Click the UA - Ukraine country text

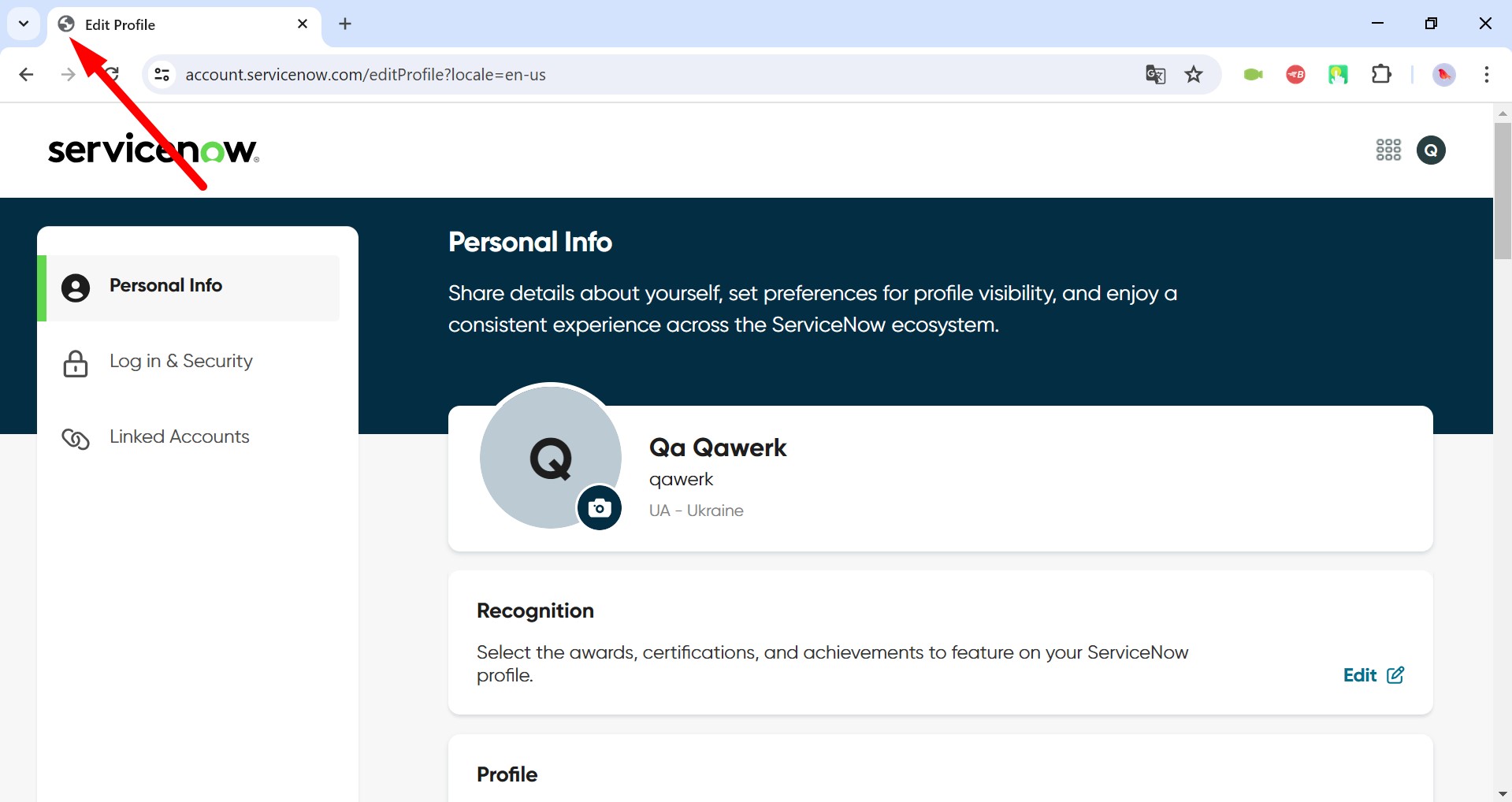point(697,511)
